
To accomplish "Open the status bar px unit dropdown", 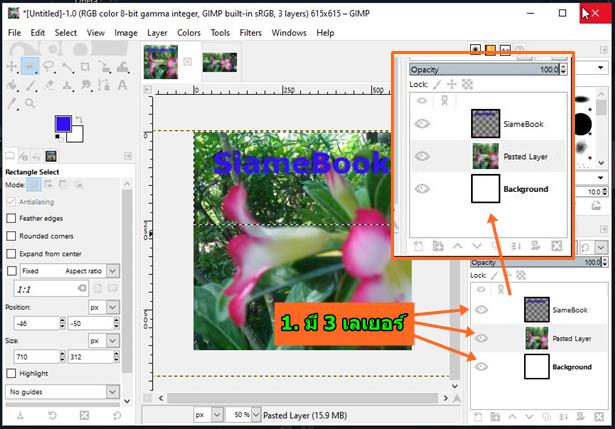I will point(209,415).
